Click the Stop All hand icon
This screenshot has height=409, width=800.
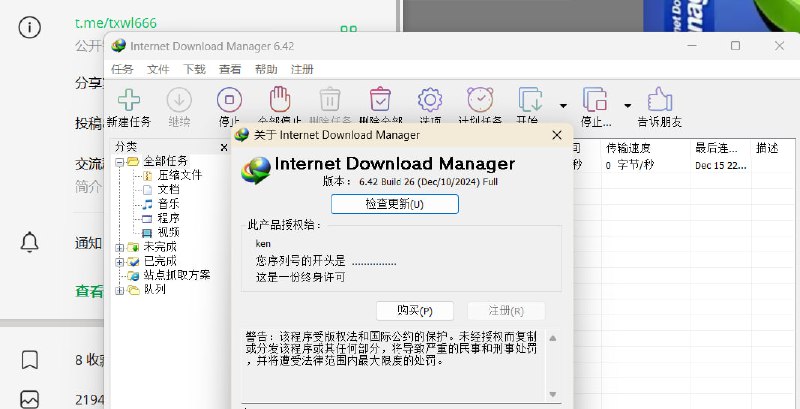(280, 99)
